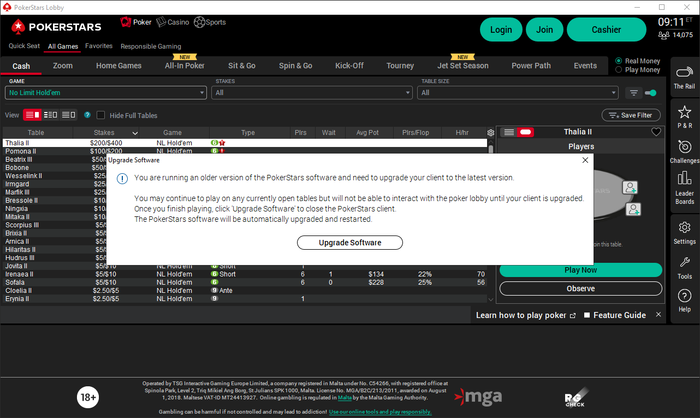
Task: Click the Save Filter button
Action: (x=631, y=115)
